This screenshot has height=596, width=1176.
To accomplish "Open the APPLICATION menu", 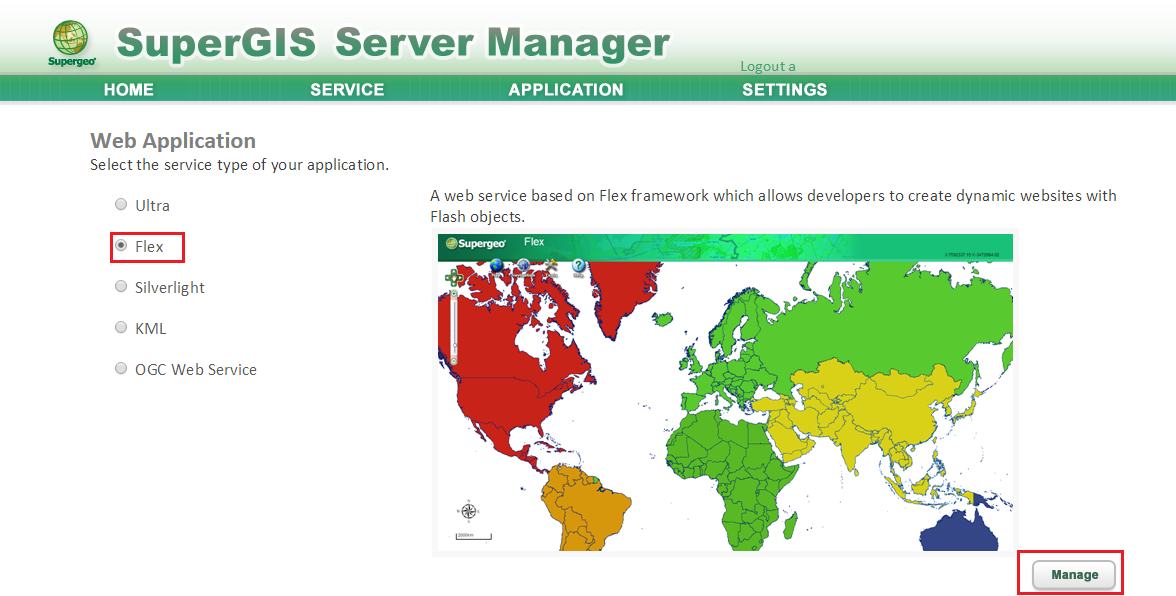I will pyautogui.click(x=566, y=90).
